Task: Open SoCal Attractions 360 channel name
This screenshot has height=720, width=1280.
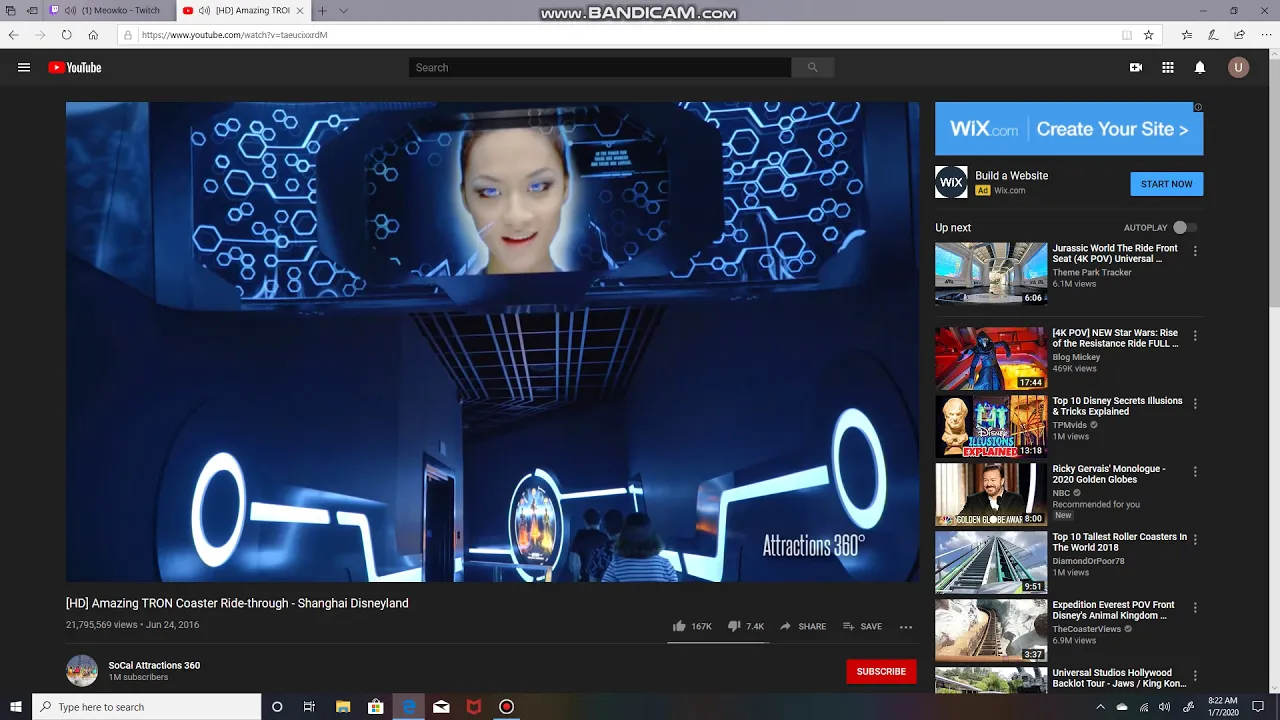Action: pyautogui.click(x=154, y=665)
